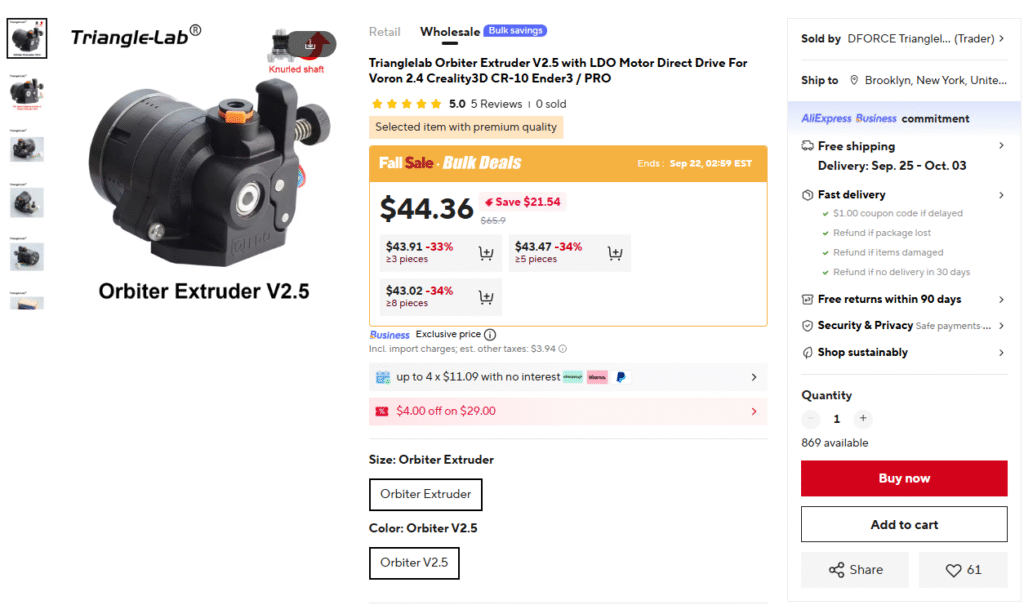Click the Add to cart button
This screenshot has width=1024, height=605.
coord(904,525)
